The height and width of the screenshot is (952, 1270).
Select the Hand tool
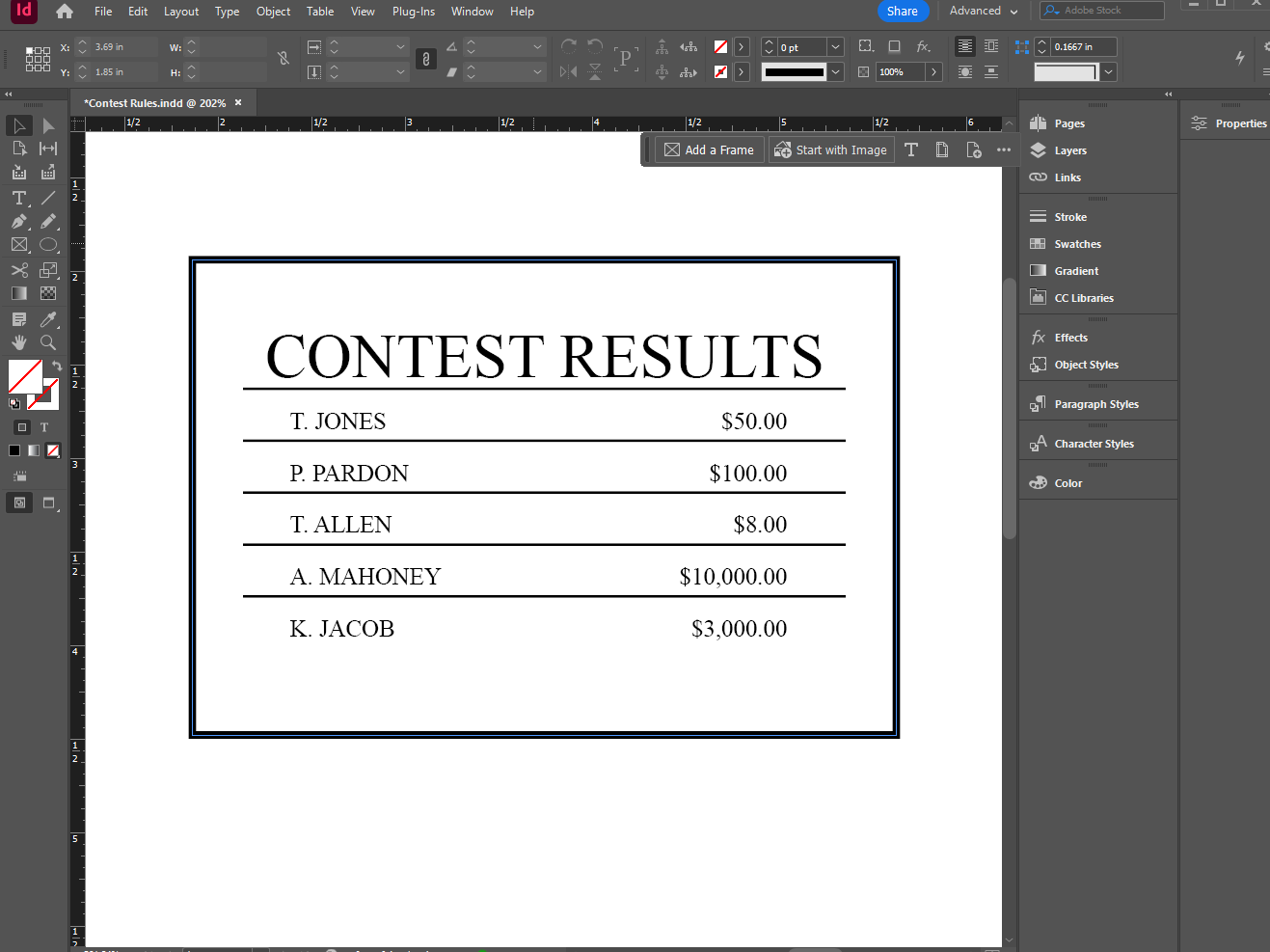coord(19,341)
